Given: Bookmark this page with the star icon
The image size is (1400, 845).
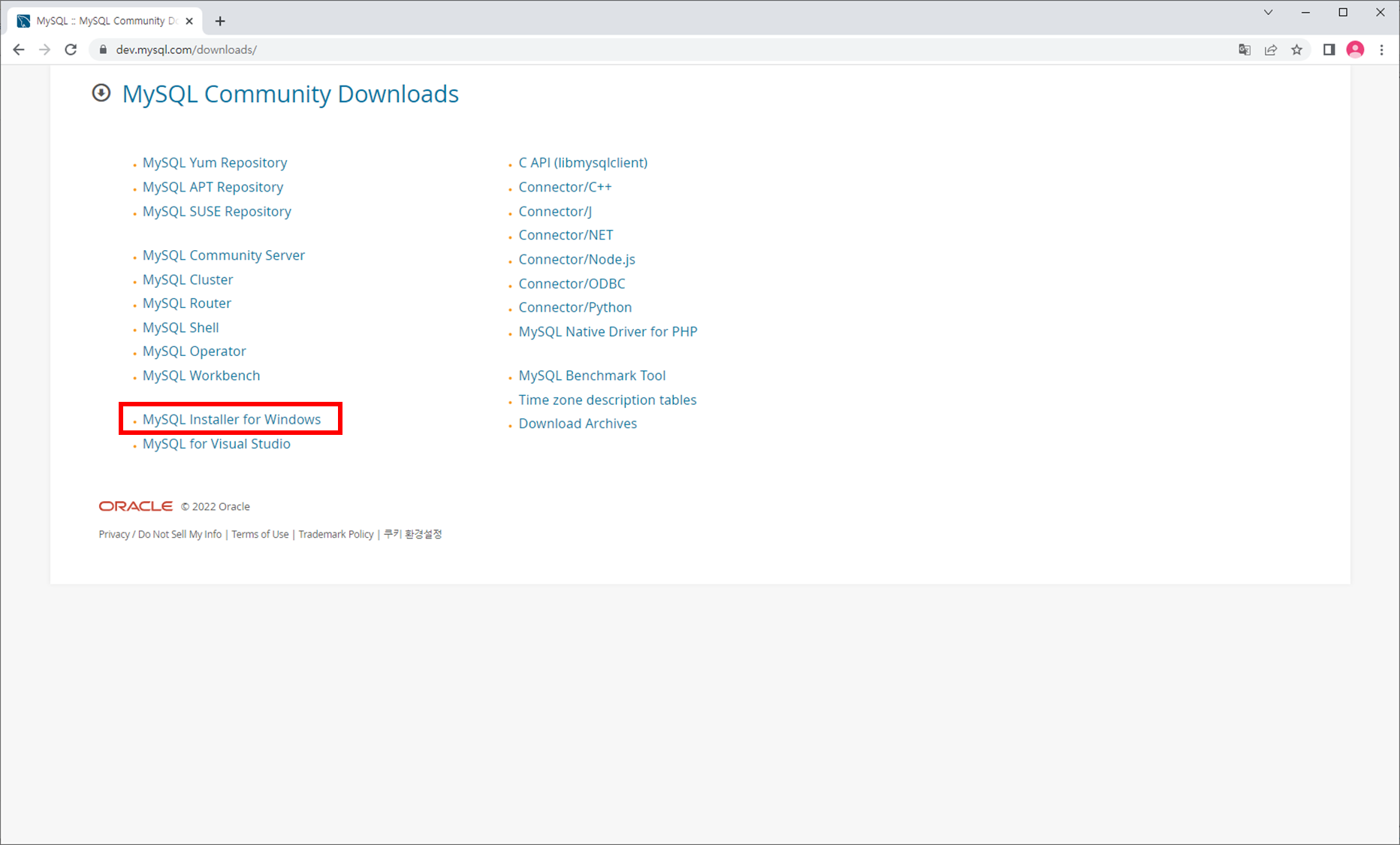Looking at the screenshot, I should point(1297,50).
